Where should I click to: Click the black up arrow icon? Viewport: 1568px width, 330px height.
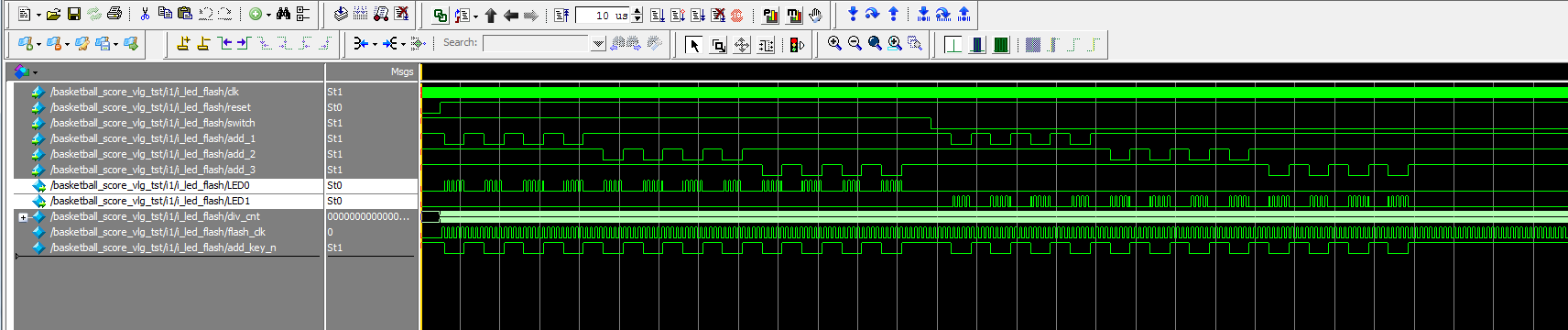(491, 16)
